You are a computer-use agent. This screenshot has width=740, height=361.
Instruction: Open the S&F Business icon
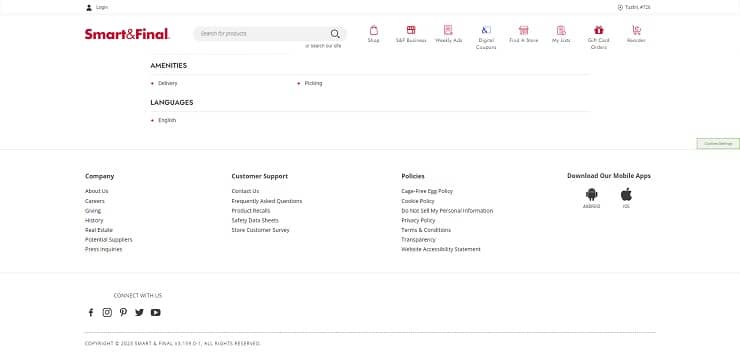pos(411,30)
